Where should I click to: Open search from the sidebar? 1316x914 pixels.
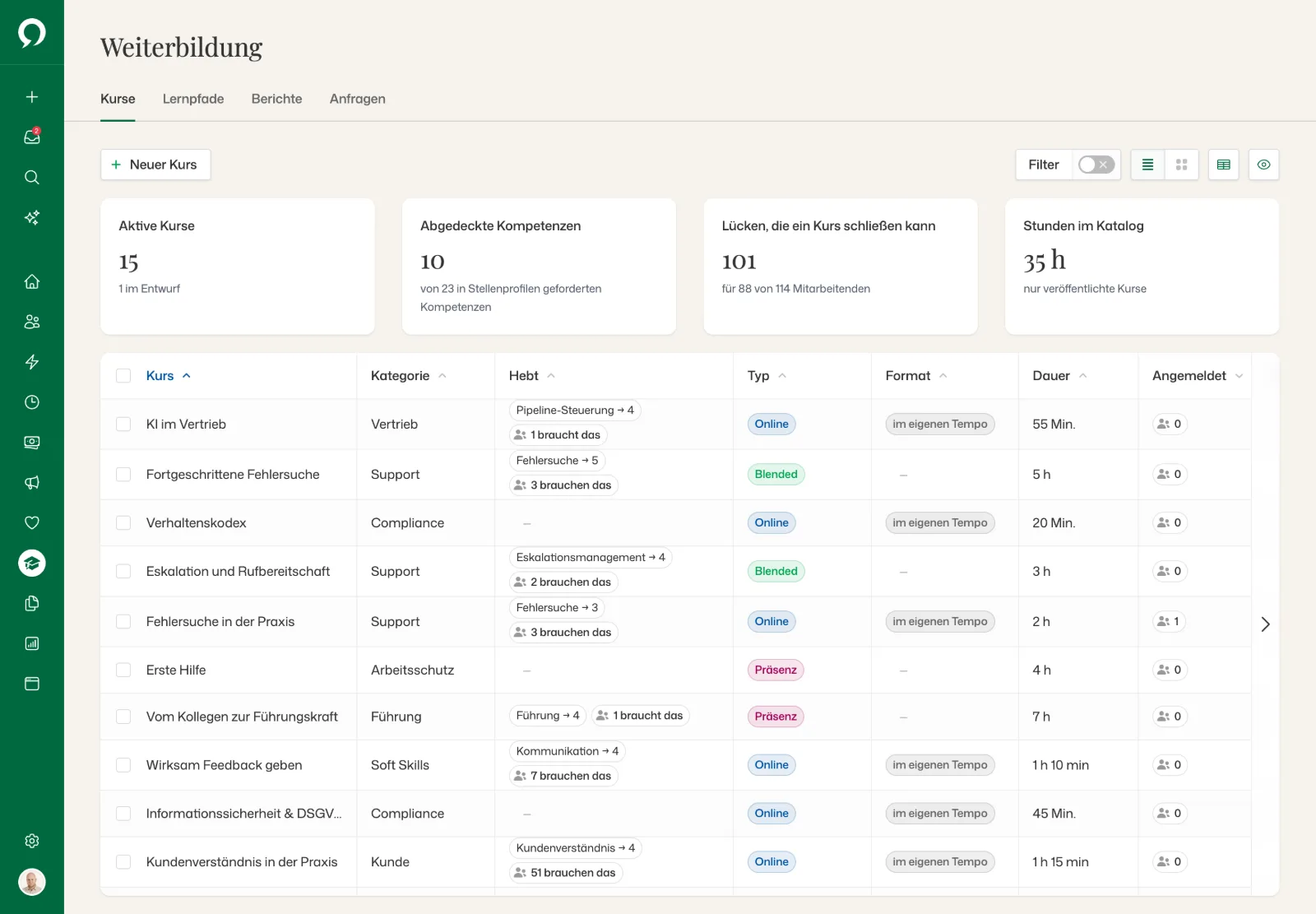[x=32, y=177]
